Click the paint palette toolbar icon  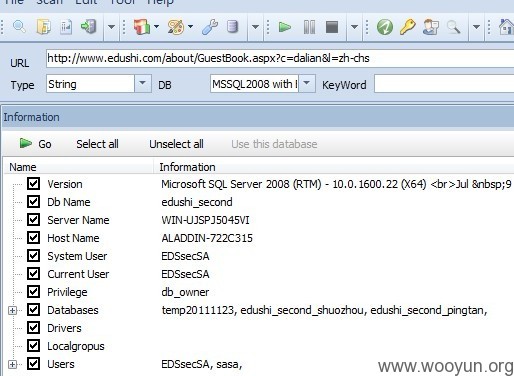coord(176,27)
